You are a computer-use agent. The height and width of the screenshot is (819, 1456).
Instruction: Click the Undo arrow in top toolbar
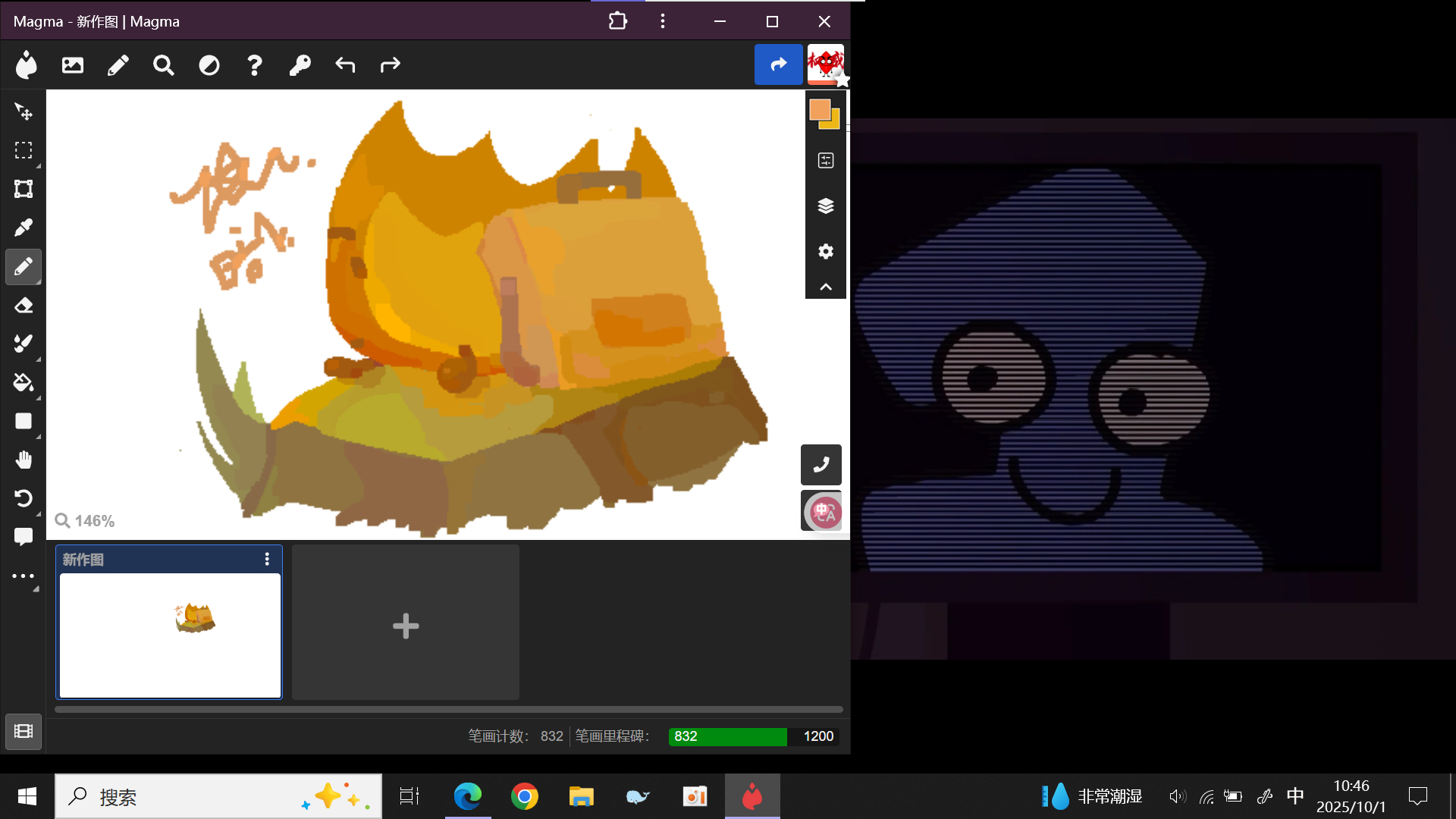click(345, 65)
